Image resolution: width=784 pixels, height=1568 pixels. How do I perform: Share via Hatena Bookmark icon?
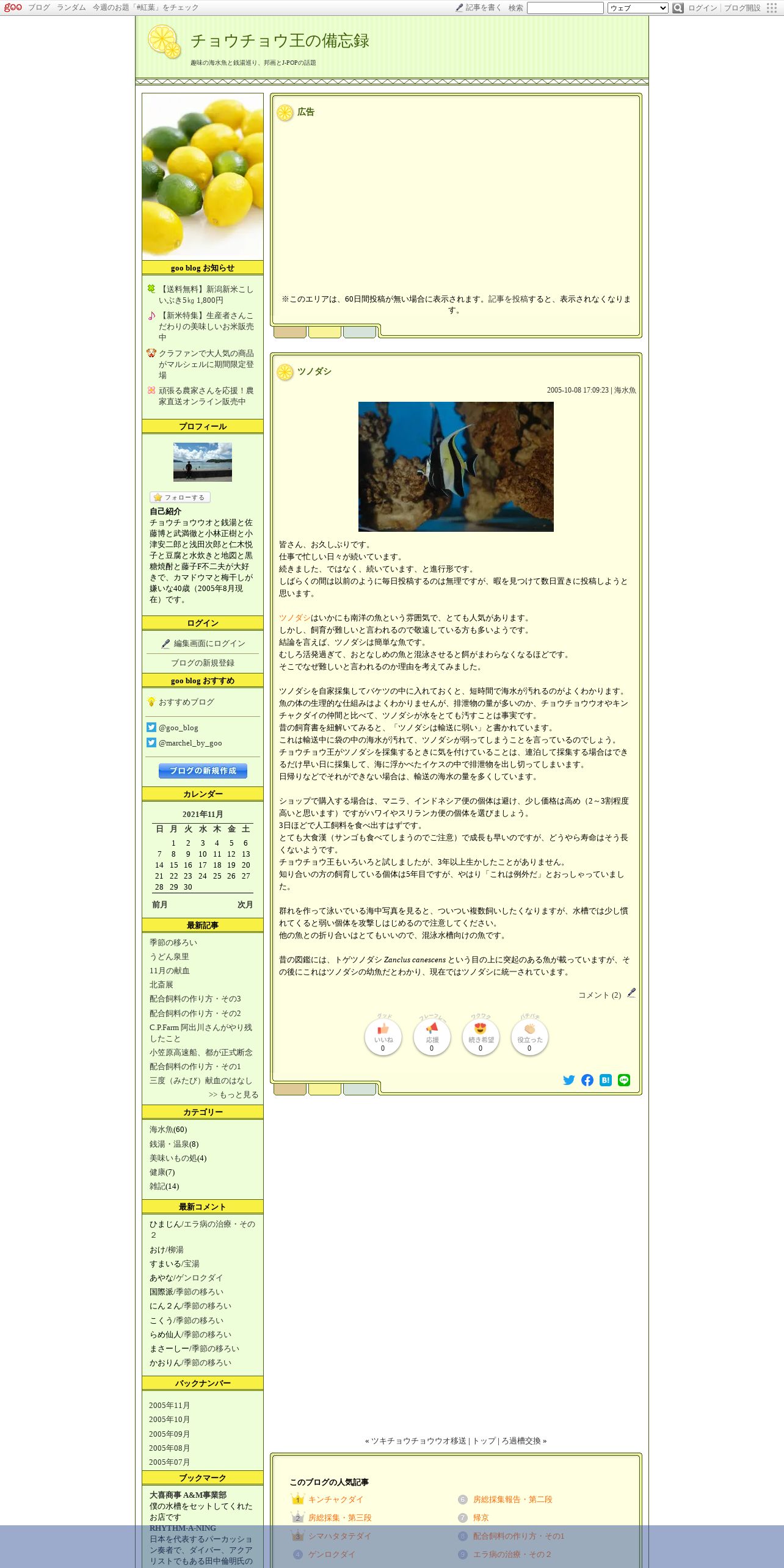coord(606,1080)
